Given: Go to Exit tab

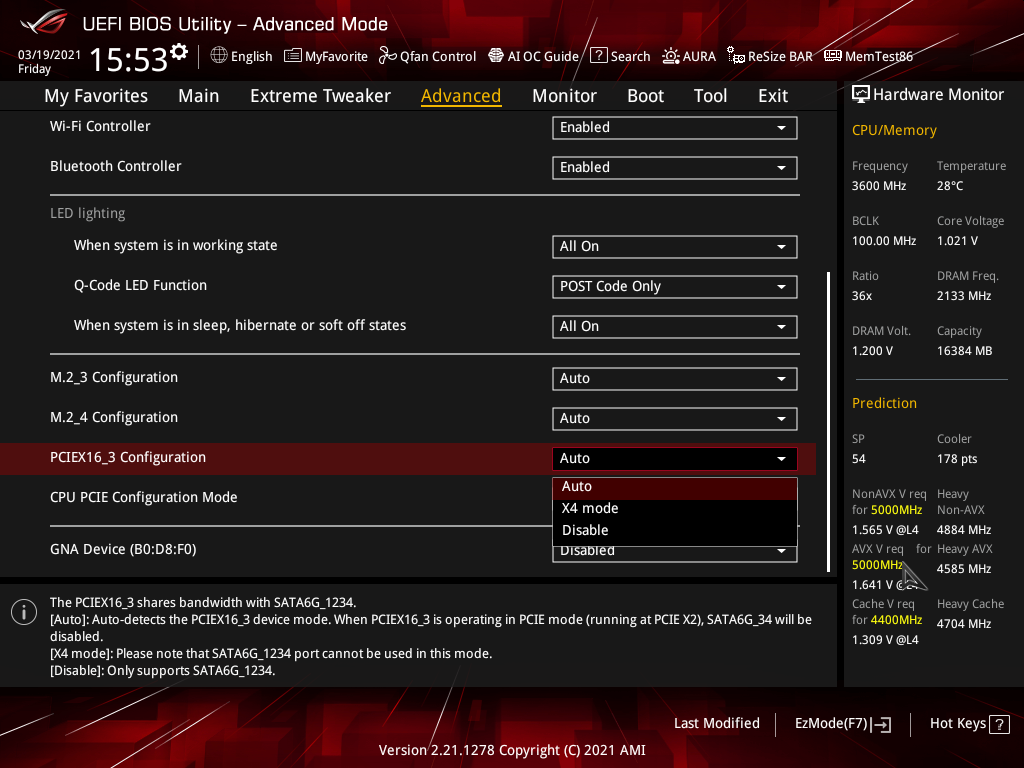Looking at the screenshot, I should (x=773, y=96).
